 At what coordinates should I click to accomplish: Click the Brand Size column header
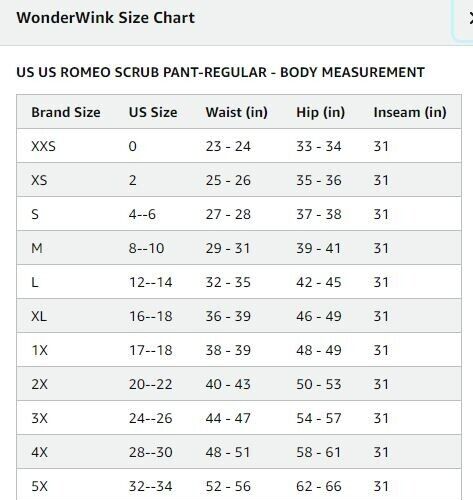(x=66, y=112)
